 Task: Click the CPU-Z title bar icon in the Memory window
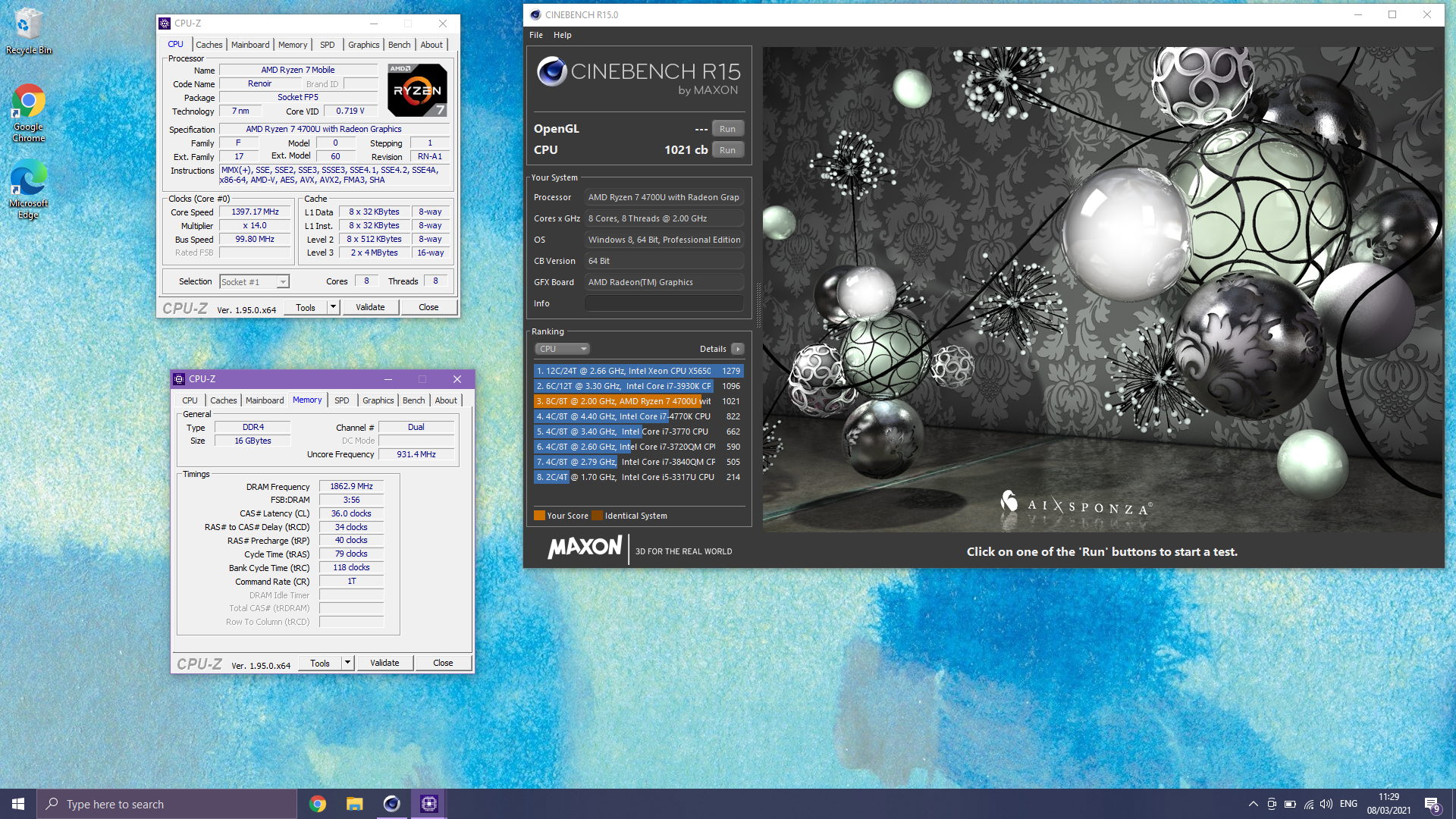[180, 379]
